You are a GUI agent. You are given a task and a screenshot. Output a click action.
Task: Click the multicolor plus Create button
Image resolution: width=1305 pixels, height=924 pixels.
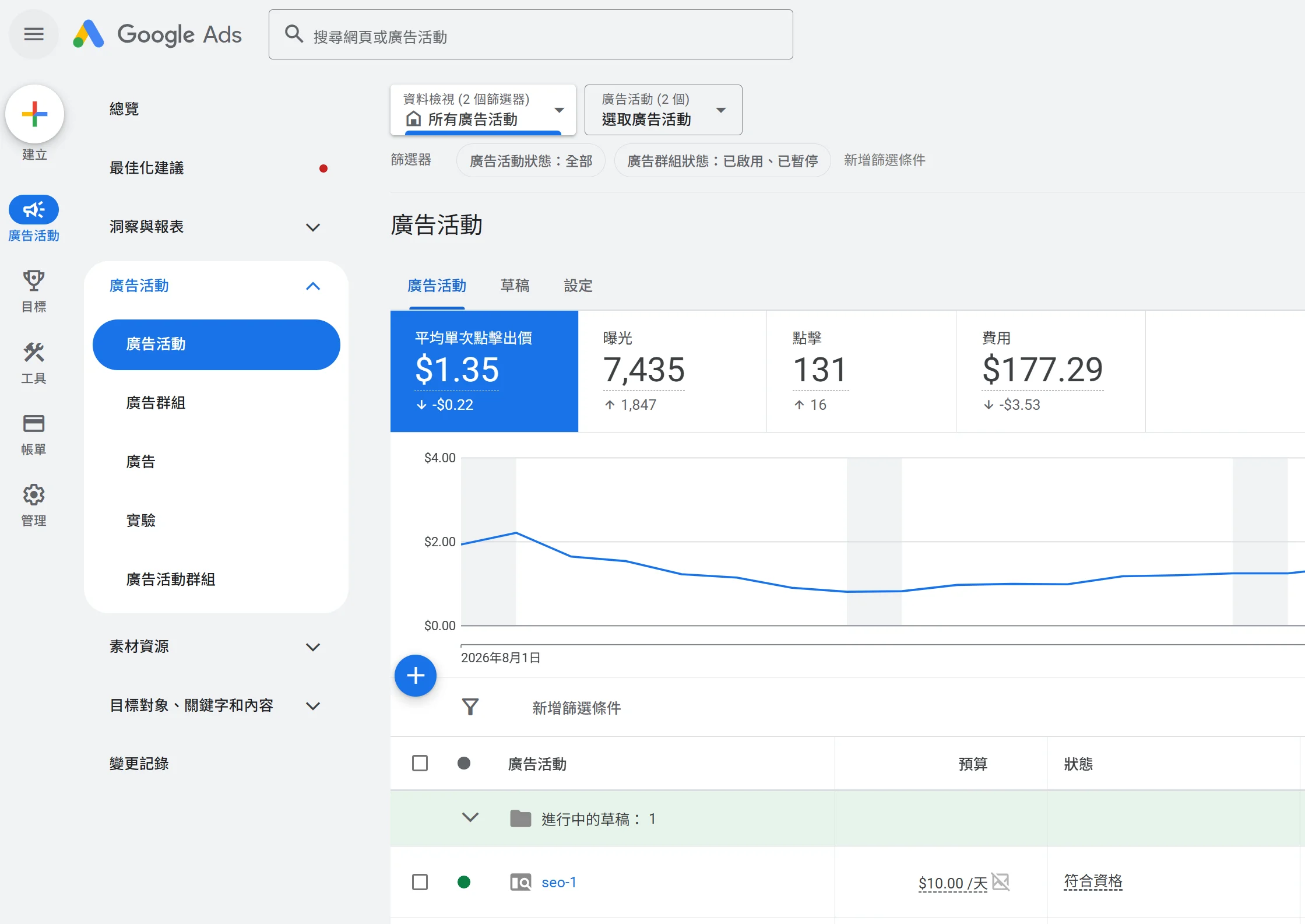(35, 114)
